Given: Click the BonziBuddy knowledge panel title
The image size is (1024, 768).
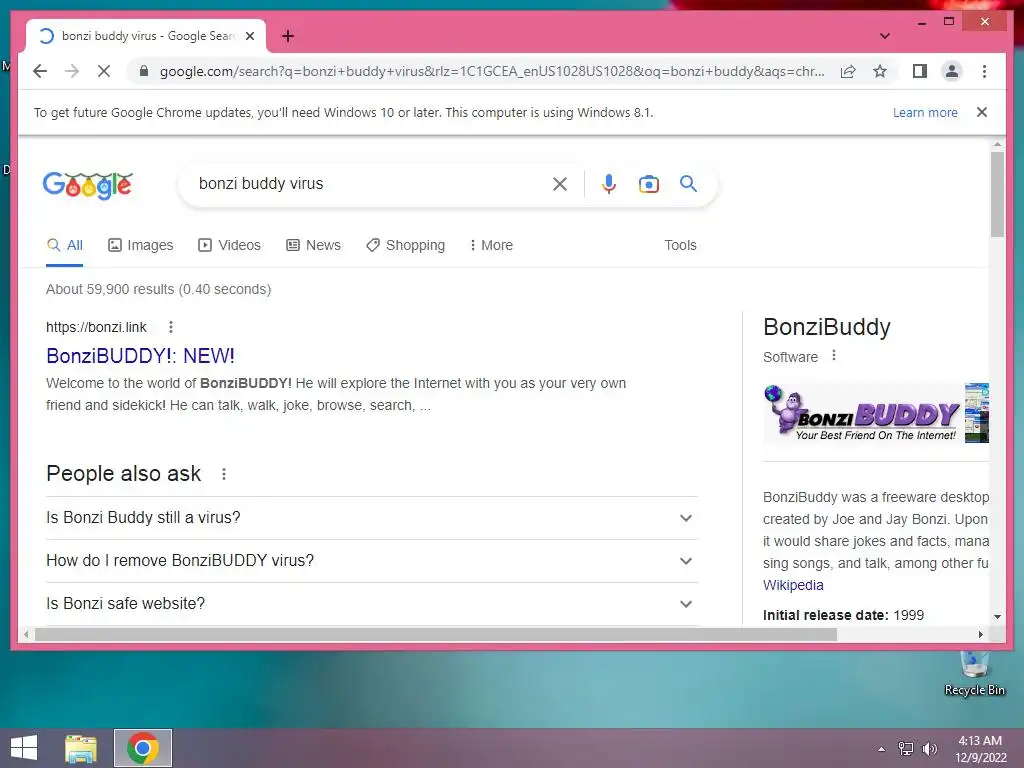Looking at the screenshot, I should click(x=827, y=327).
